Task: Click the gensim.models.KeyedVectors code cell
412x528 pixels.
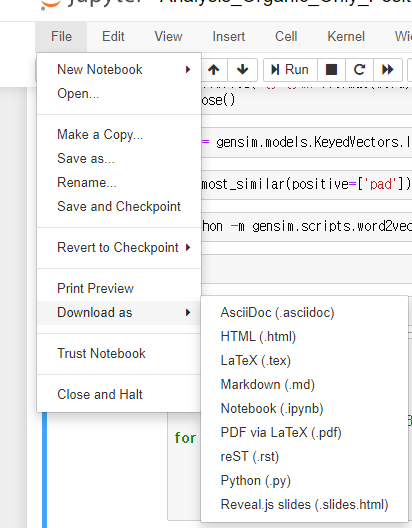Action: [306, 142]
